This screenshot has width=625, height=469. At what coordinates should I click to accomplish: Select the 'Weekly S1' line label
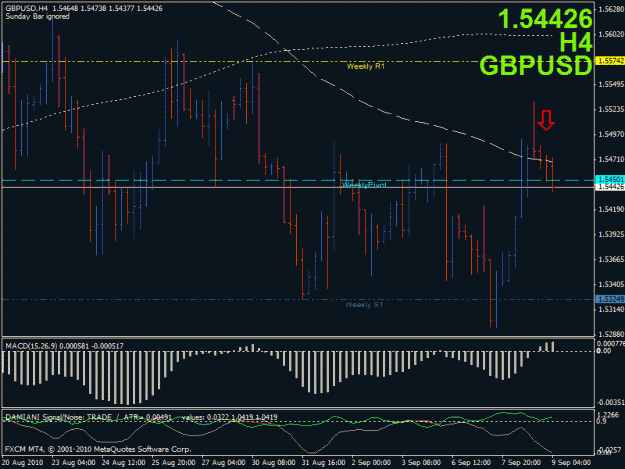364,305
